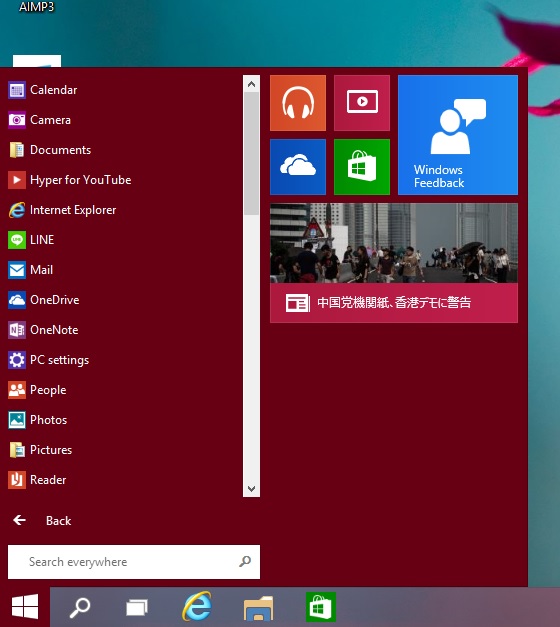Open the PC settings gear icon
Viewport: 560px width, 627px height.
17,360
